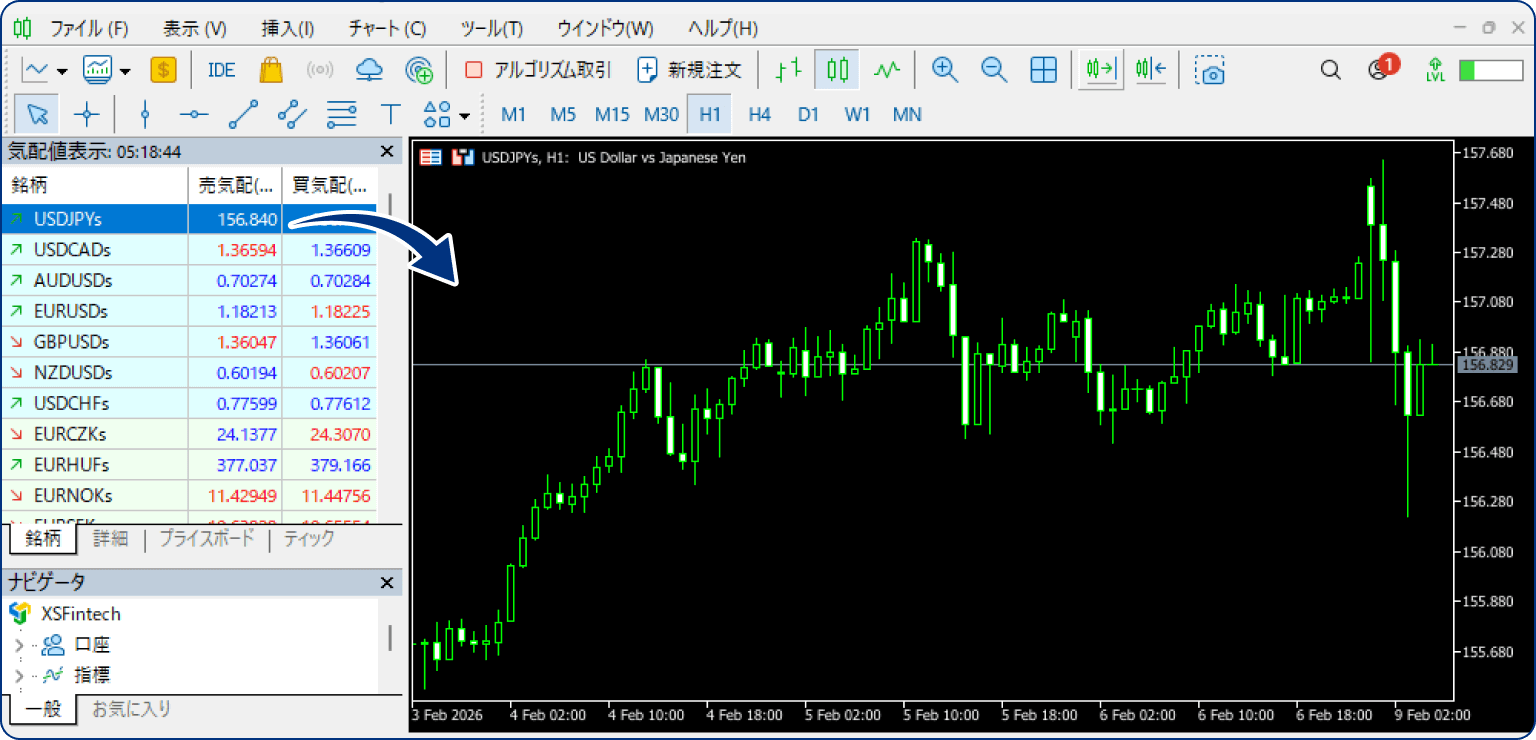Select the H4 timeframe button
The height and width of the screenshot is (740, 1536).
point(759,114)
